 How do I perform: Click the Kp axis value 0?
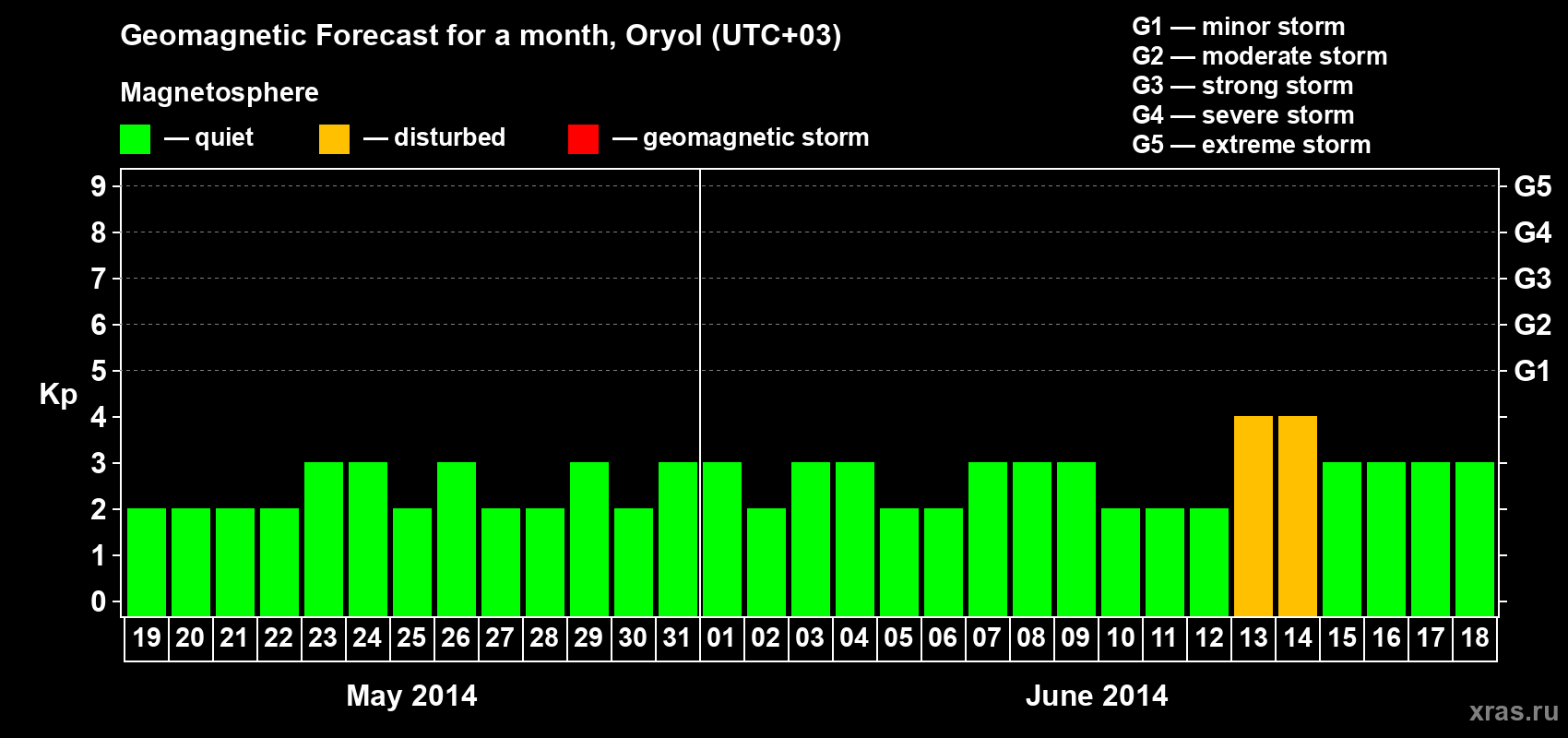[99, 601]
